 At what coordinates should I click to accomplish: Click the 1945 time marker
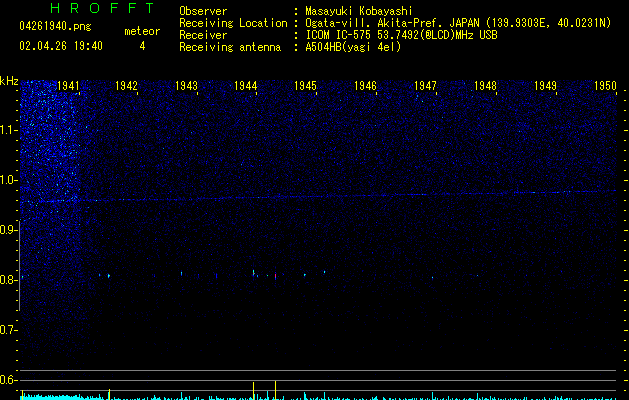(306, 86)
